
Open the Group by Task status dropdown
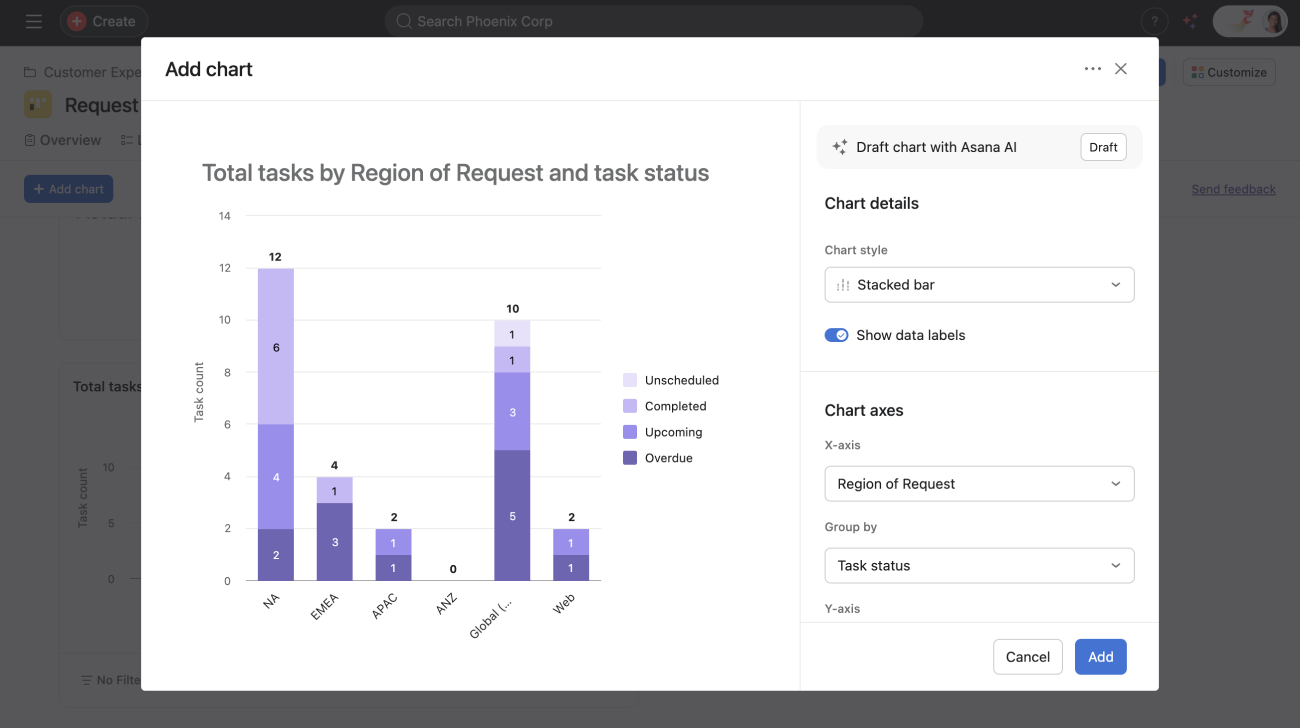(x=979, y=566)
